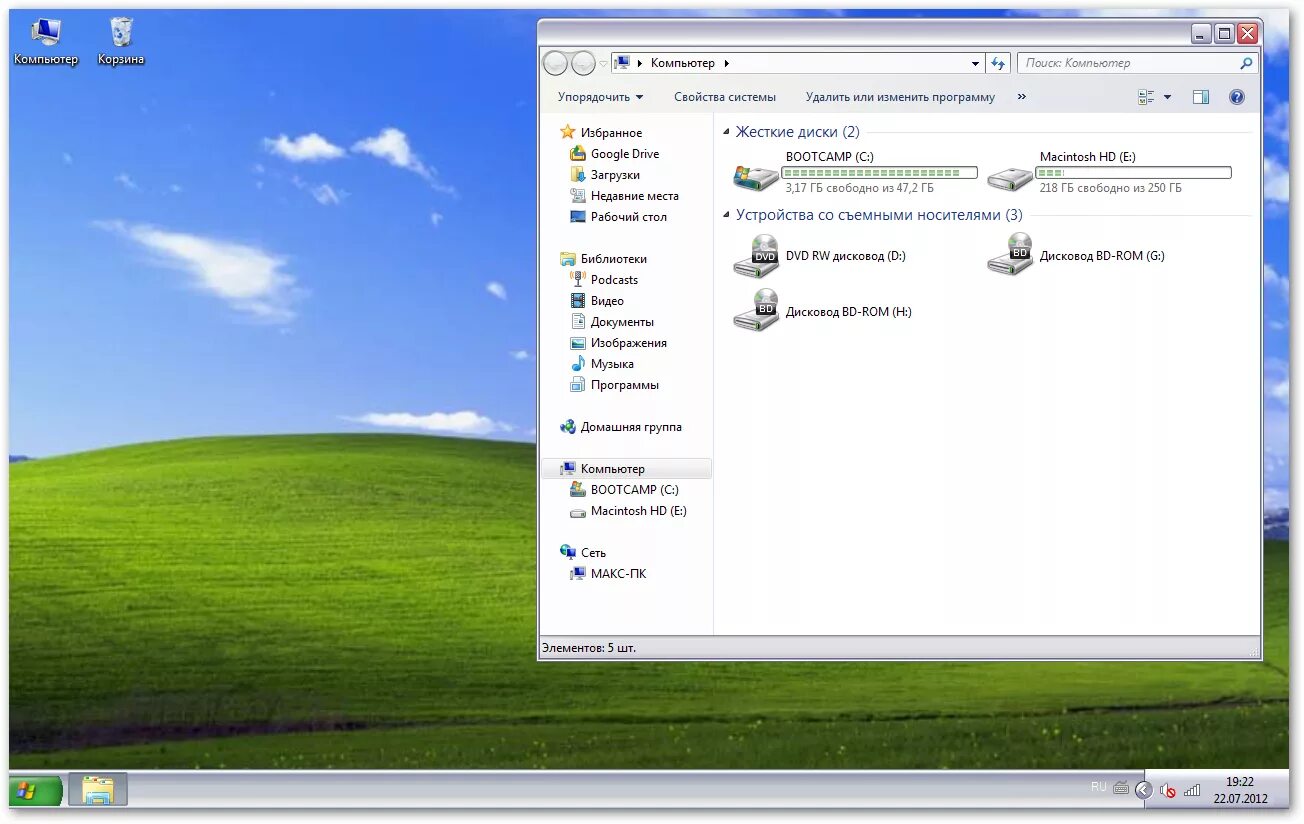This screenshot has width=1304, height=824.
Task: Open Недавние места in favorites
Action: click(624, 196)
